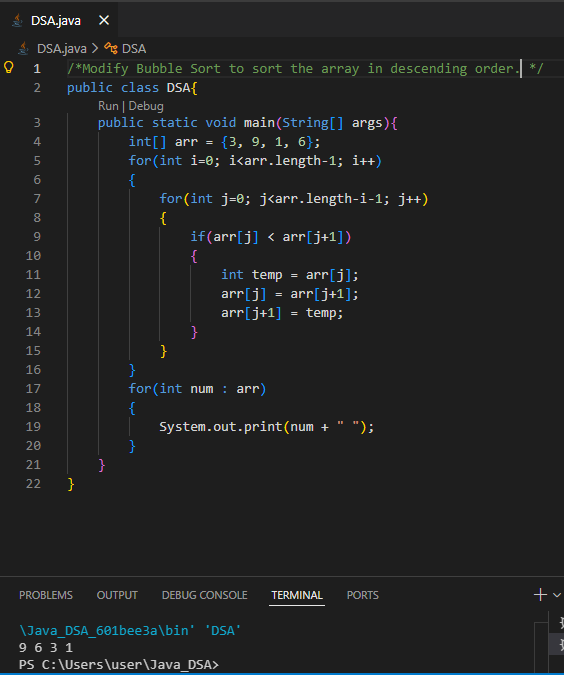This screenshot has height=675, width=564.
Task: Click the 'arr[j+1] = temp;' statement
Action: [282, 313]
